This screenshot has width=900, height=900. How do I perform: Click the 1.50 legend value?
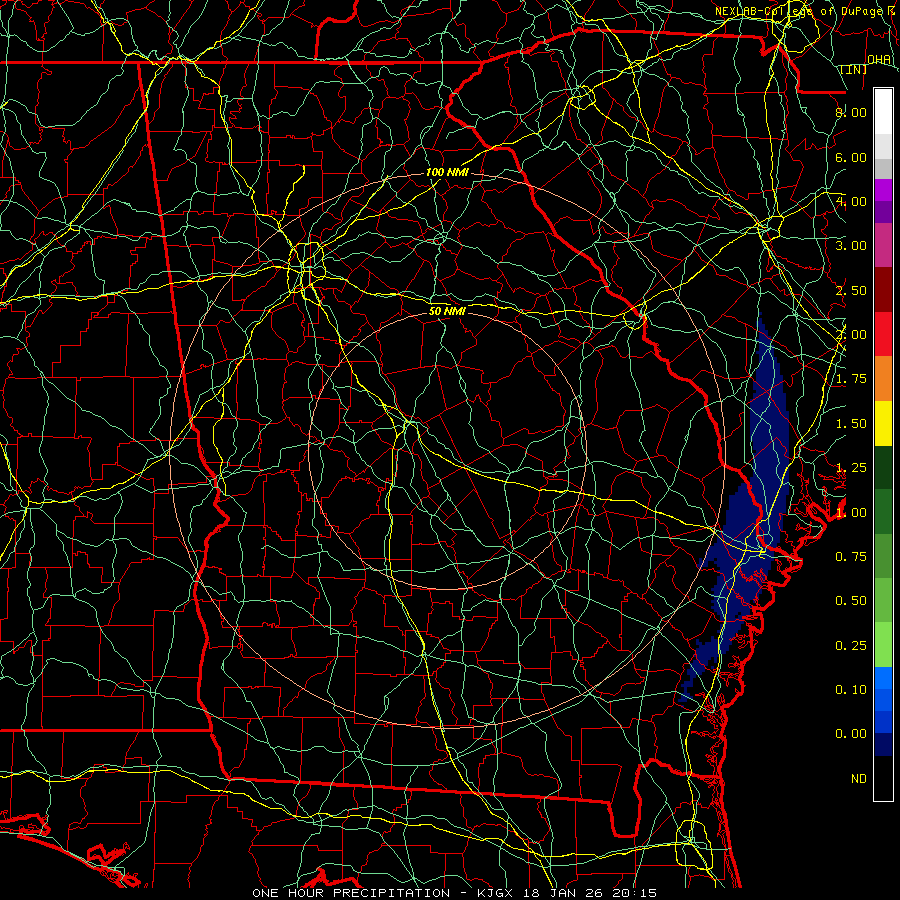[851, 424]
